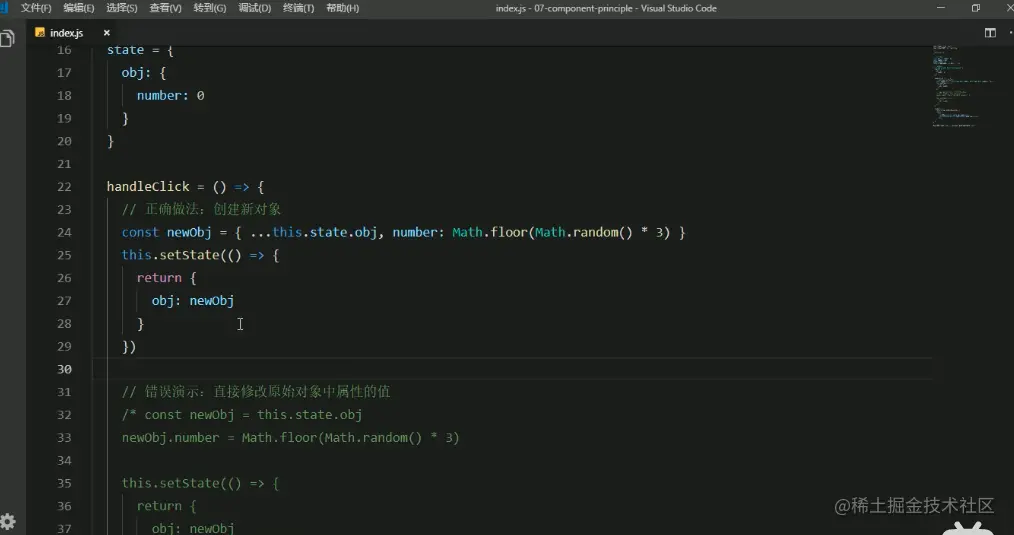Open the Explorer files icon in activity bar
Image resolution: width=1014 pixels, height=535 pixels.
(8, 39)
